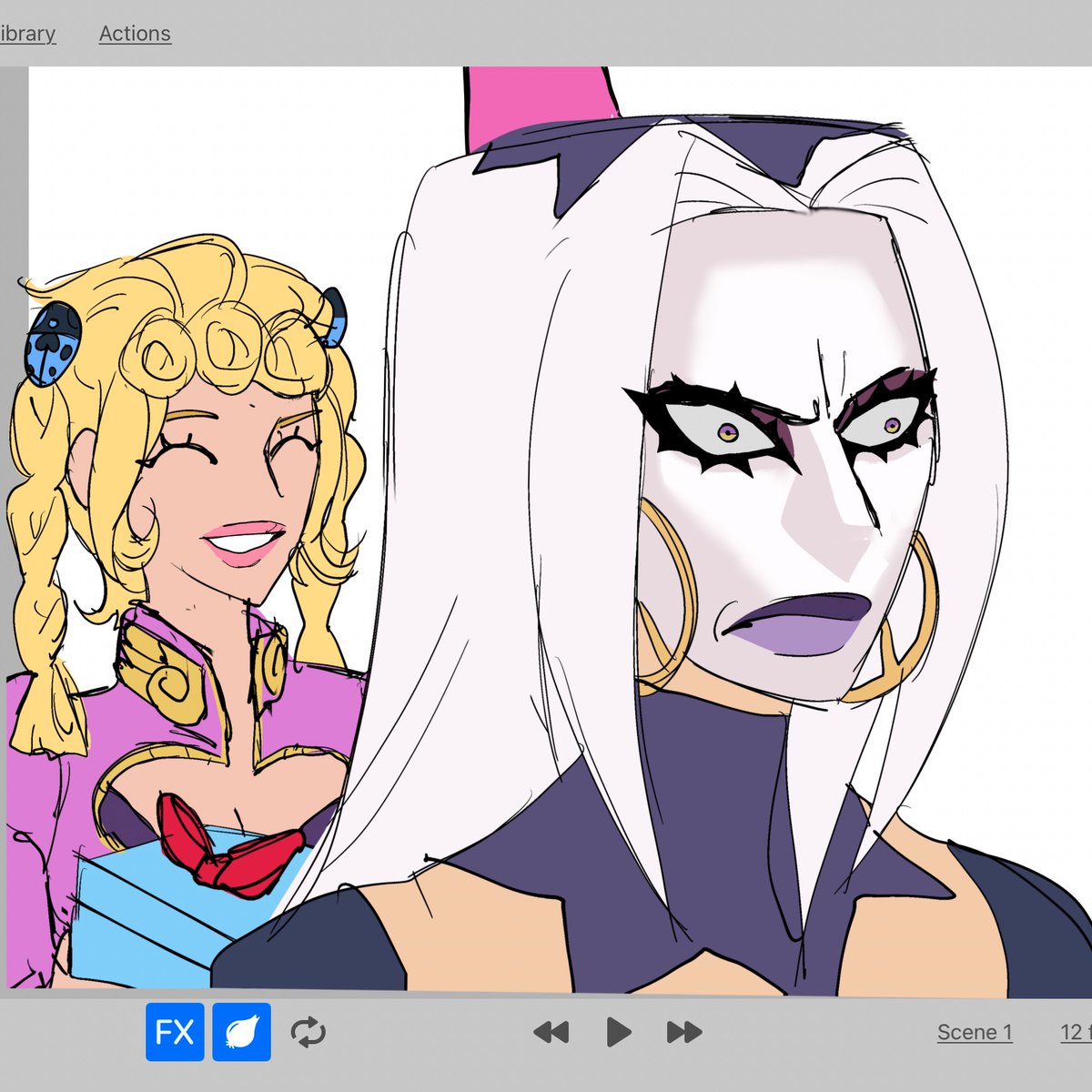Open the Scene 1 link
Screen dimensions: 1092x1092
tap(975, 1033)
